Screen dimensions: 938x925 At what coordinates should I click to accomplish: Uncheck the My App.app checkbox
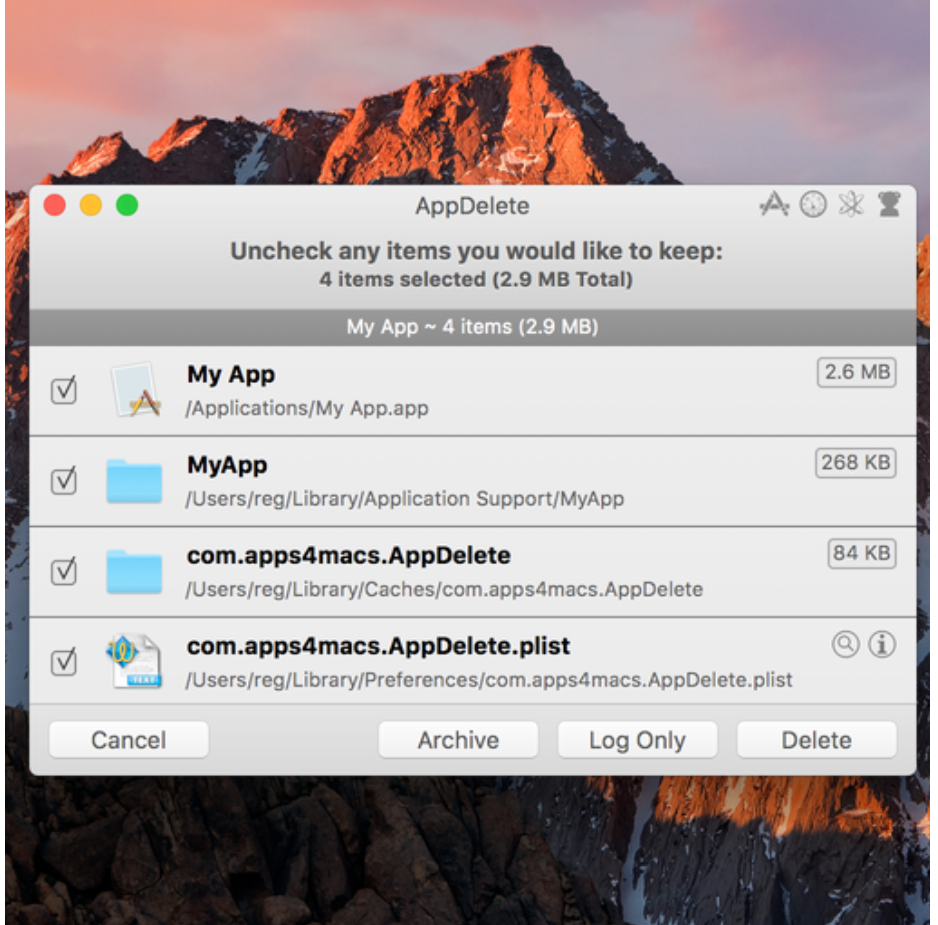click(64, 390)
